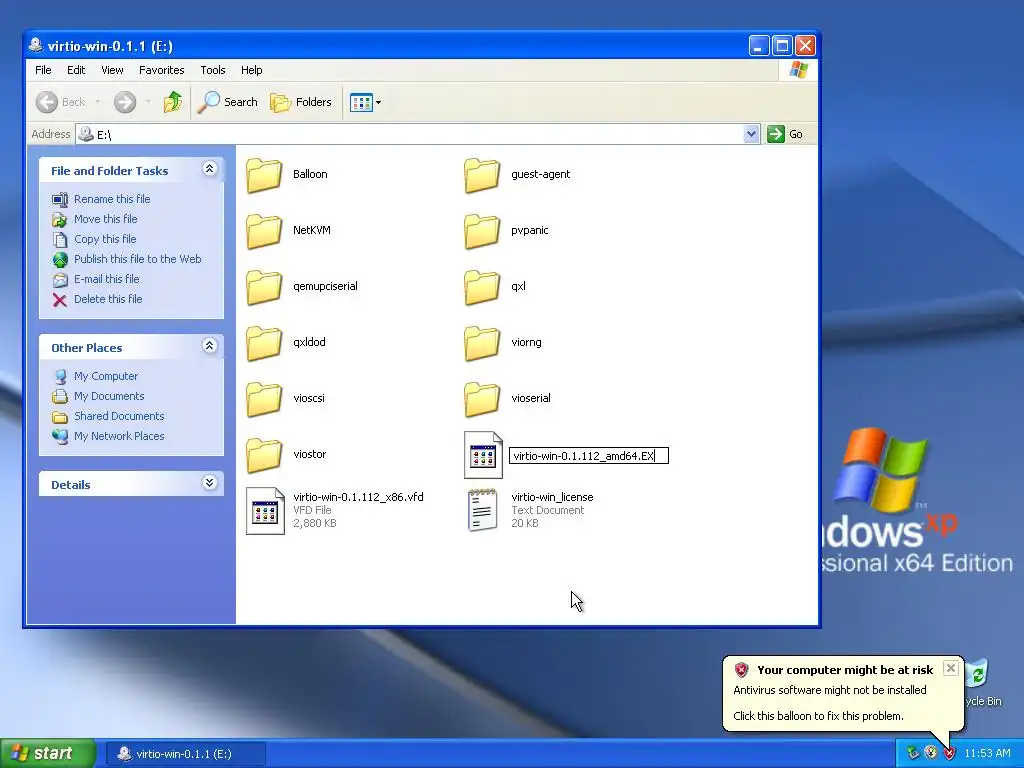The width and height of the screenshot is (1024, 768).
Task: Open the Balloon folder icon
Action: 264,175
